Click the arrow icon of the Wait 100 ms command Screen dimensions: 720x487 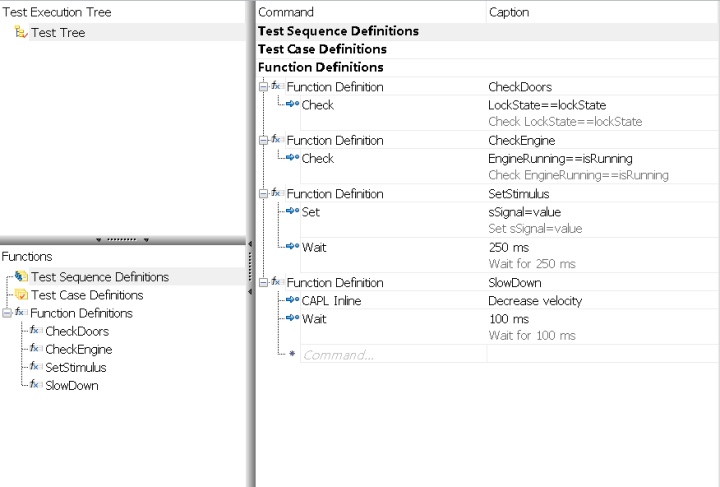point(292,318)
